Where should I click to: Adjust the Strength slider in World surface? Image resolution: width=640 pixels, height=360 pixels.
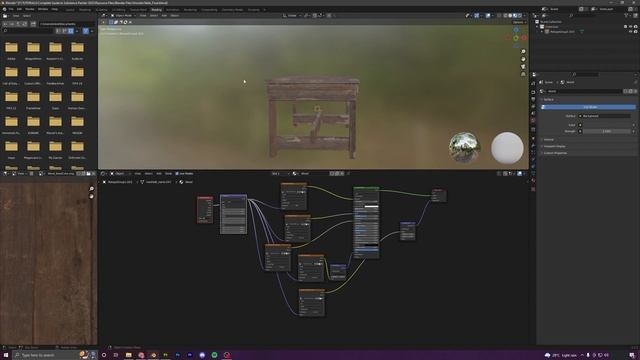(607, 131)
